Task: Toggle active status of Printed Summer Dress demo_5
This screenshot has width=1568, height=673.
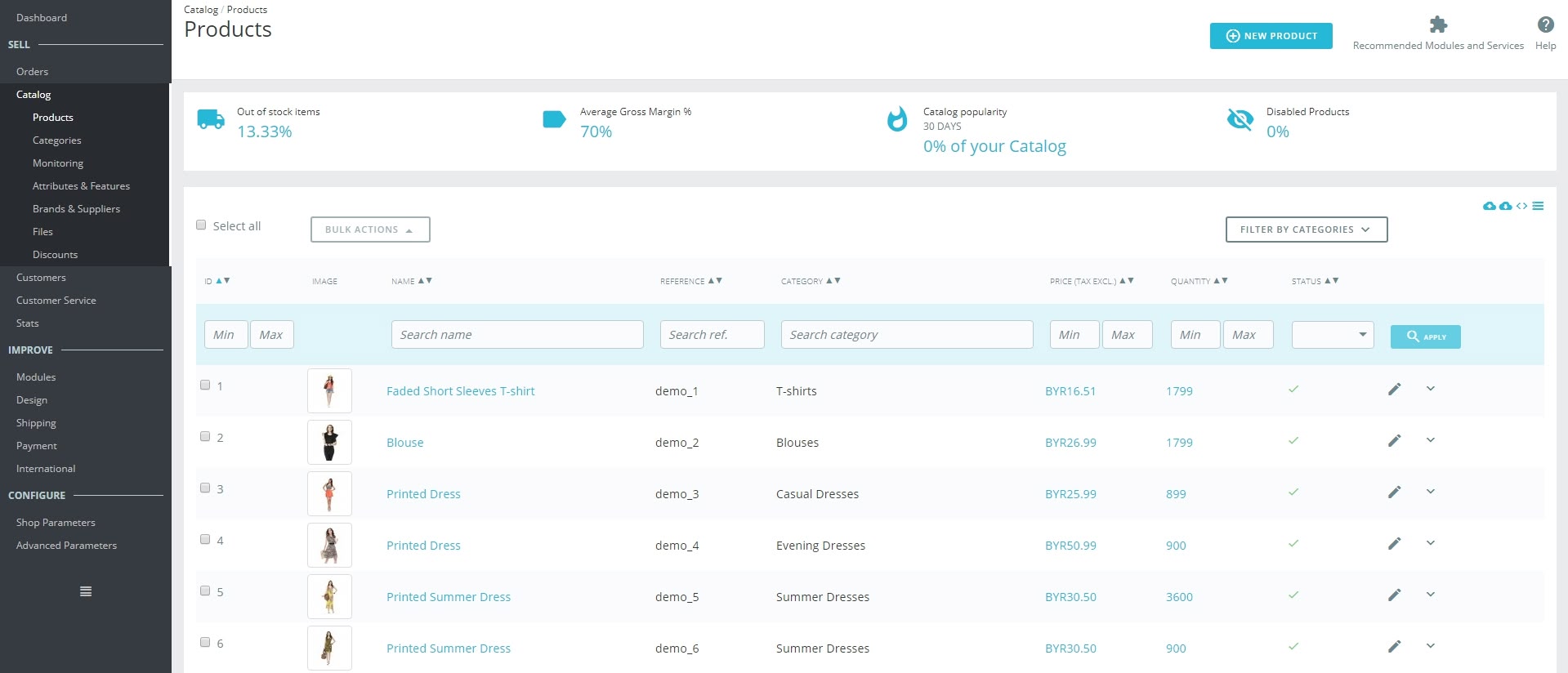Action: (1293, 595)
